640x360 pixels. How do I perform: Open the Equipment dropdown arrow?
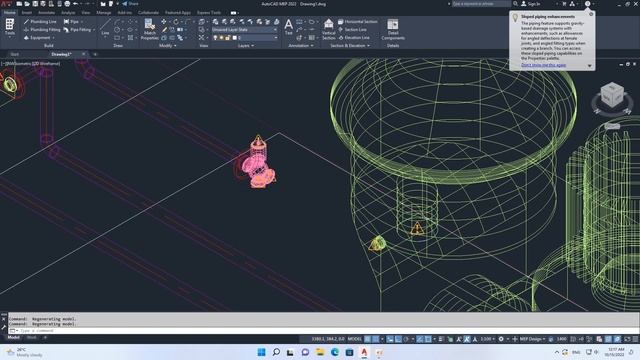tap(53, 38)
